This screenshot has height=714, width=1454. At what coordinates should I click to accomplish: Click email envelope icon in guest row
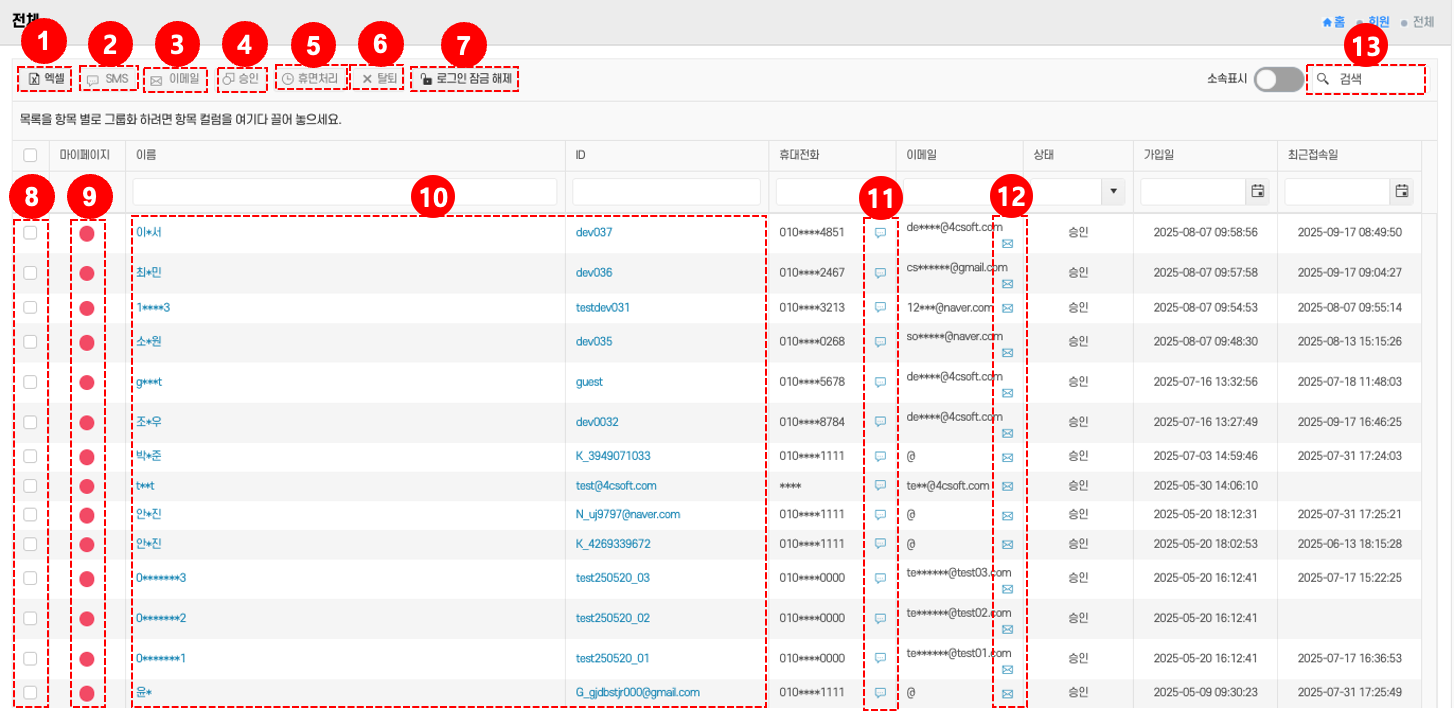click(1007, 393)
